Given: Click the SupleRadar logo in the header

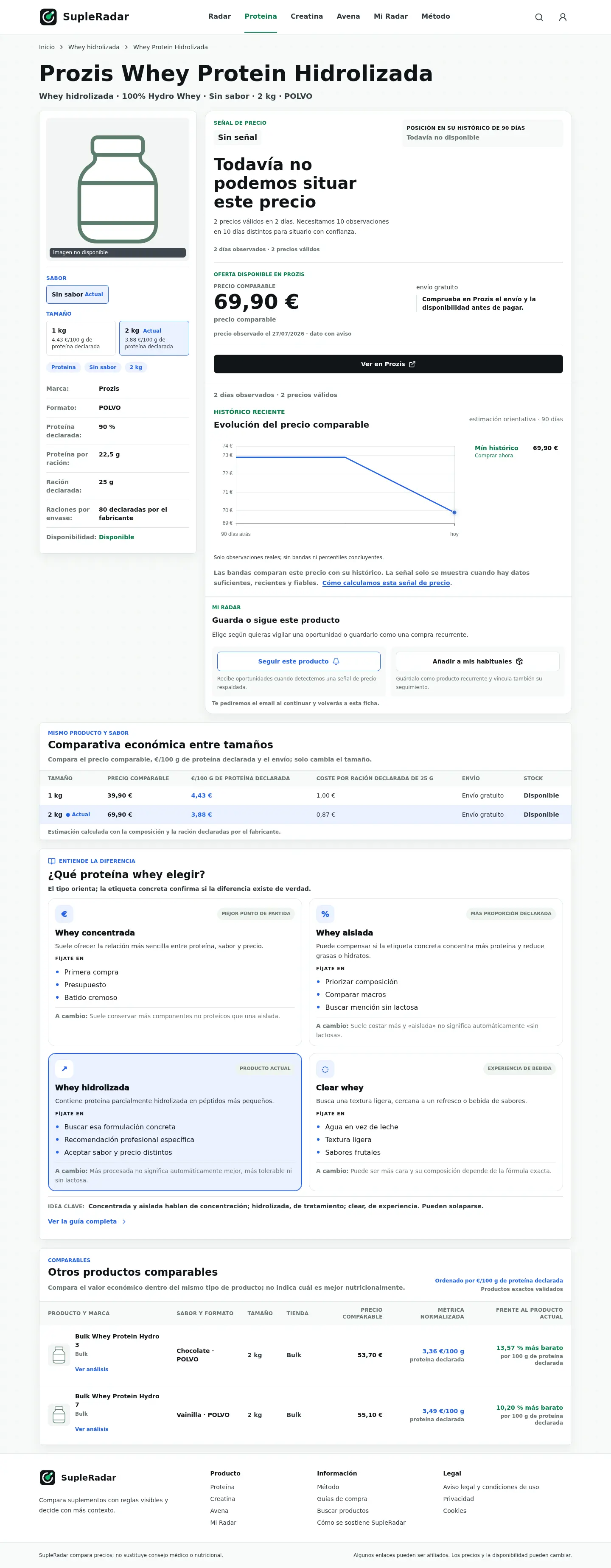Looking at the screenshot, I should tap(84, 17).
